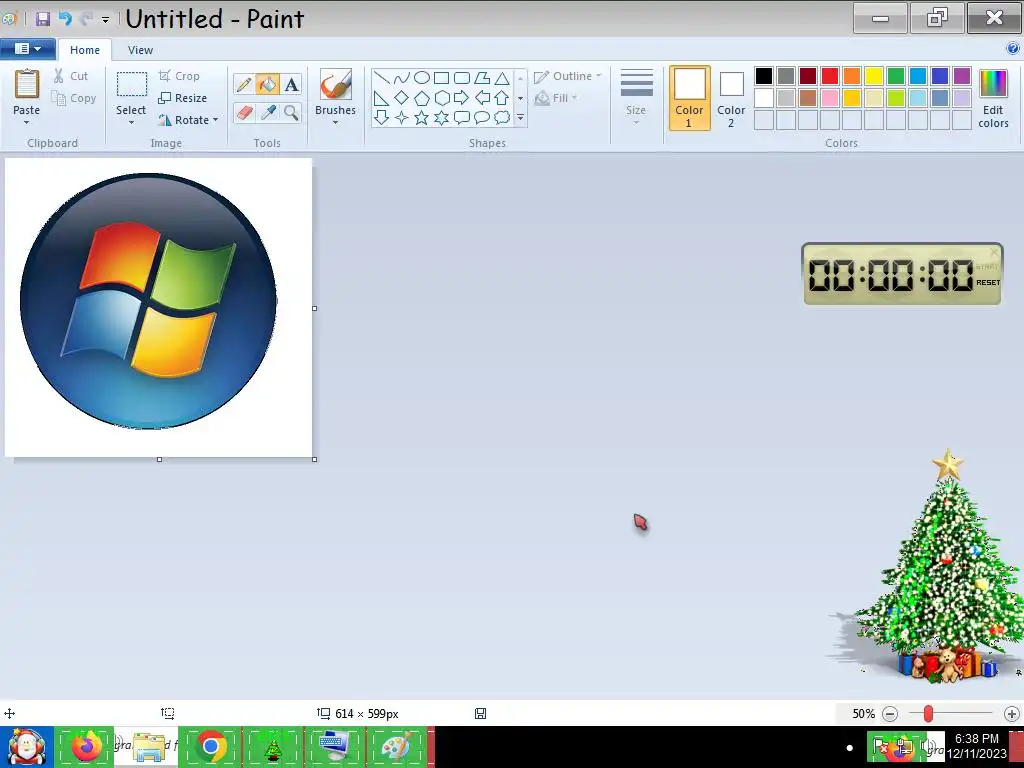The height and width of the screenshot is (768, 1024).
Task: Pick the purple color swatch
Action: coord(962,76)
